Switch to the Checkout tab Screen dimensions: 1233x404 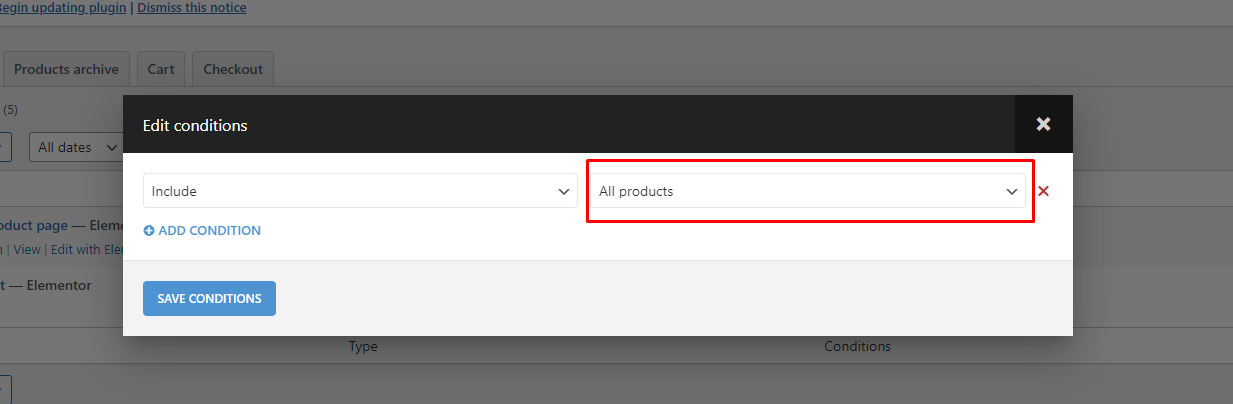[233, 69]
